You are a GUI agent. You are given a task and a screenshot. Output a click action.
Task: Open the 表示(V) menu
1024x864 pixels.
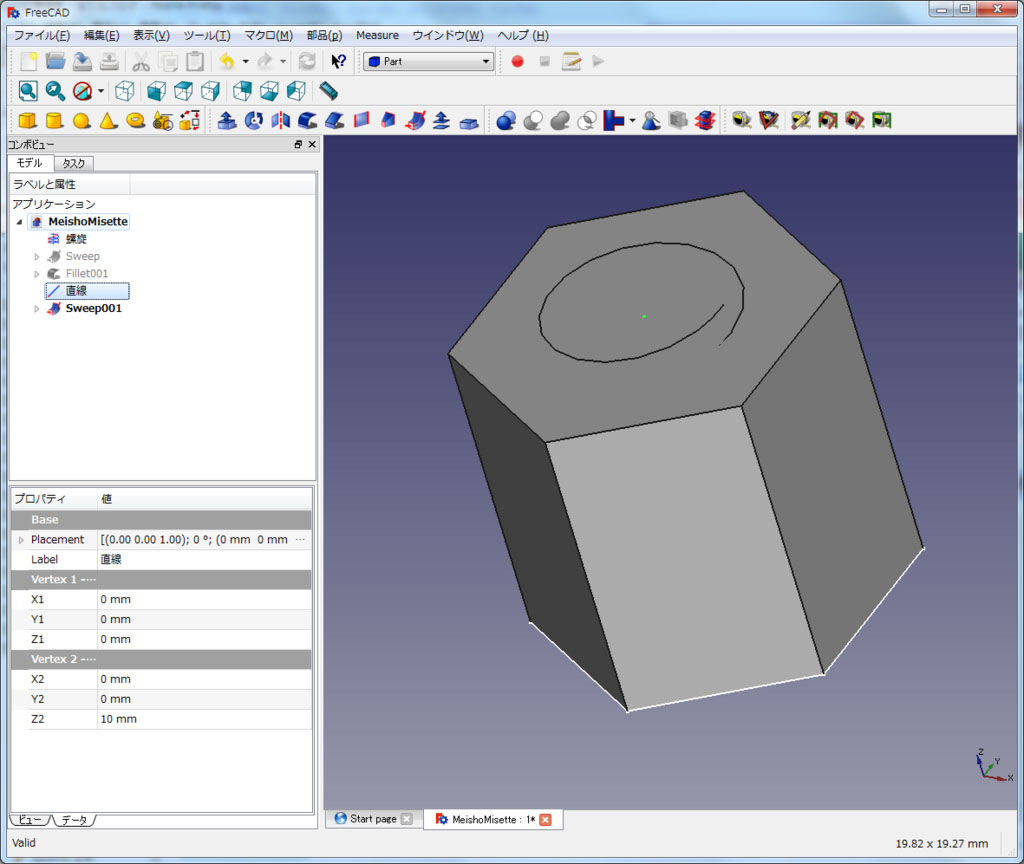point(151,35)
